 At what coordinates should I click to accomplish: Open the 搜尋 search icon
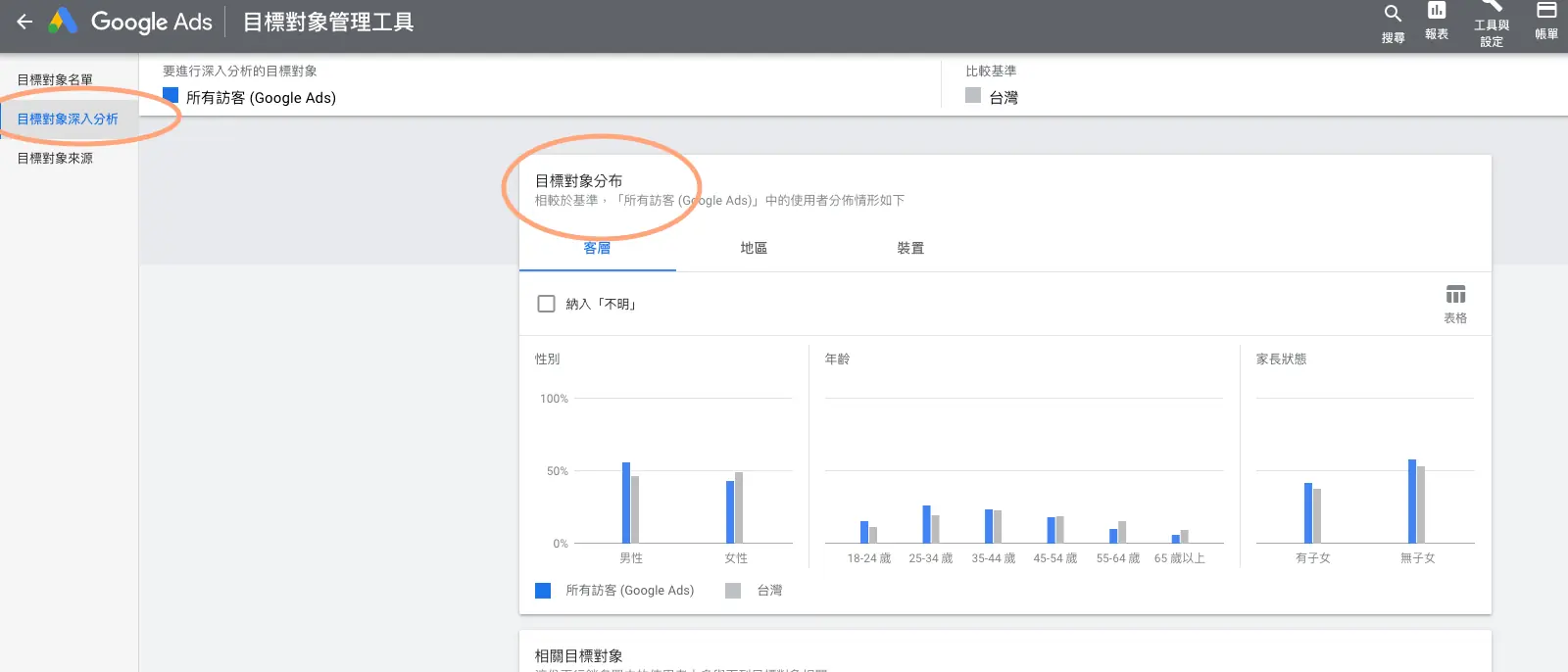1393,24
